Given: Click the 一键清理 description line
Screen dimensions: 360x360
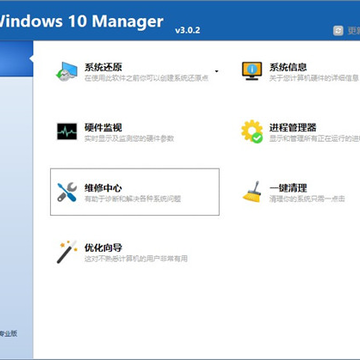Looking at the screenshot, I should coord(307,199).
